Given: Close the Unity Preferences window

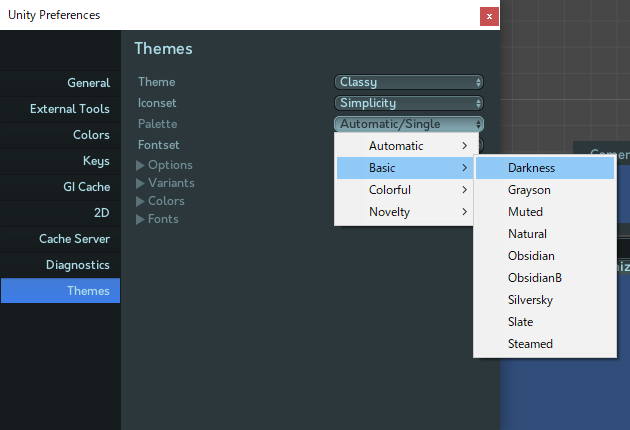Looking at the screenshot, I should click(x=489, y=16).
